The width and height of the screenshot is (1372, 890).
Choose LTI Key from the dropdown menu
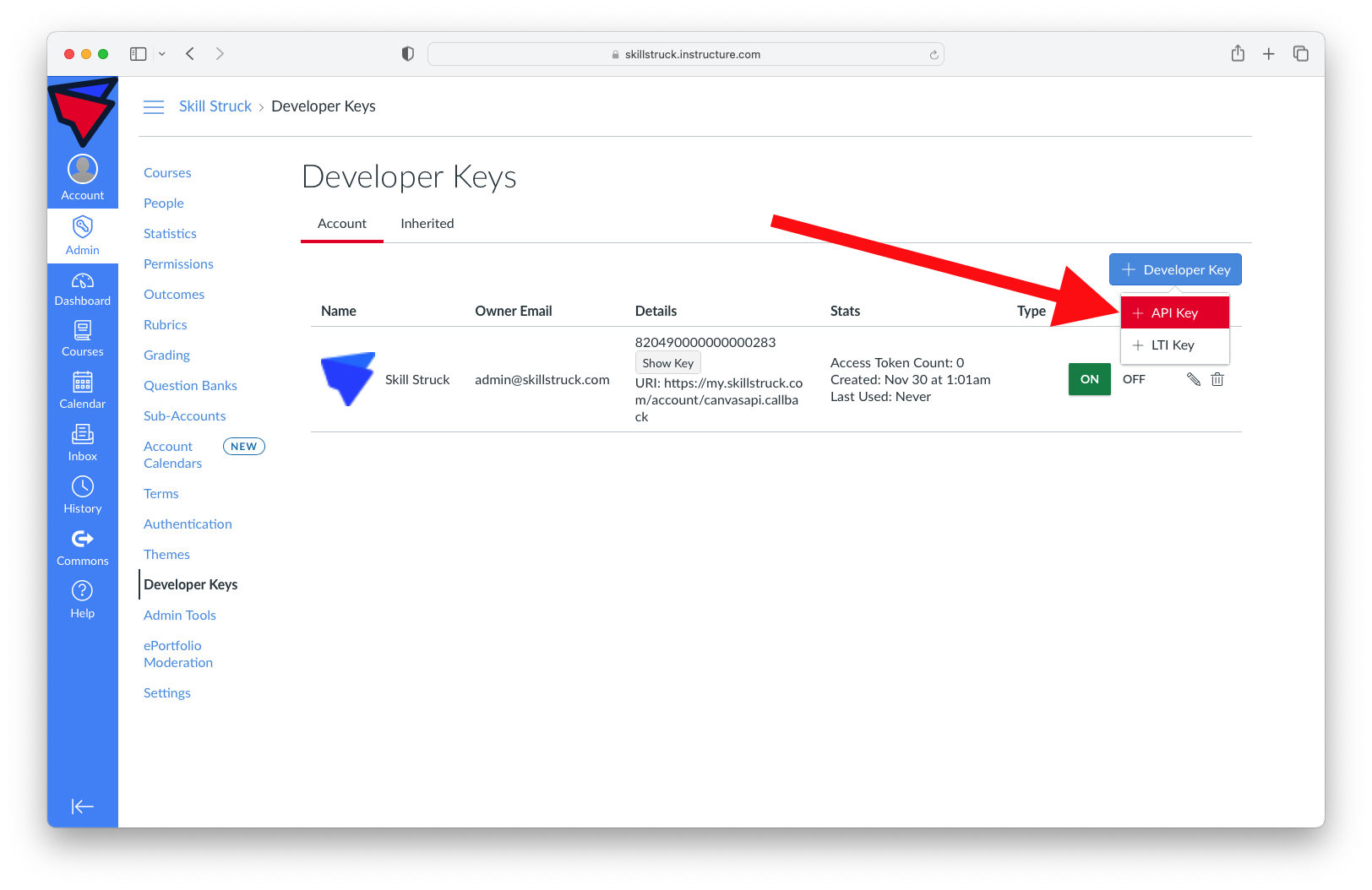pos(1175,345)
